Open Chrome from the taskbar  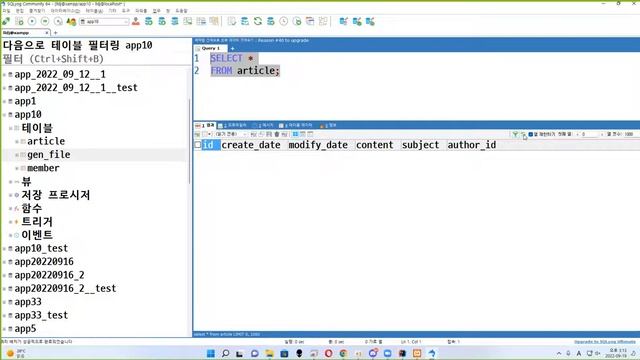343,353
